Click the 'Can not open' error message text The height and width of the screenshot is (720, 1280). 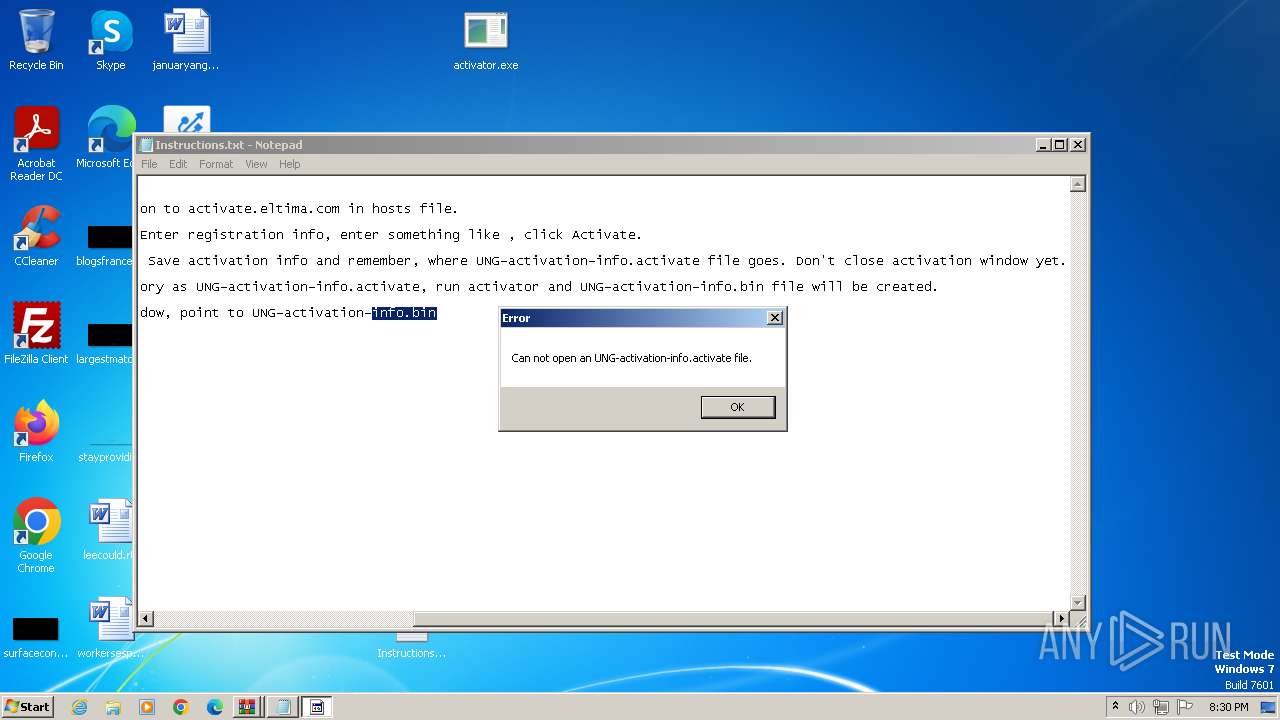click(631, 358)
